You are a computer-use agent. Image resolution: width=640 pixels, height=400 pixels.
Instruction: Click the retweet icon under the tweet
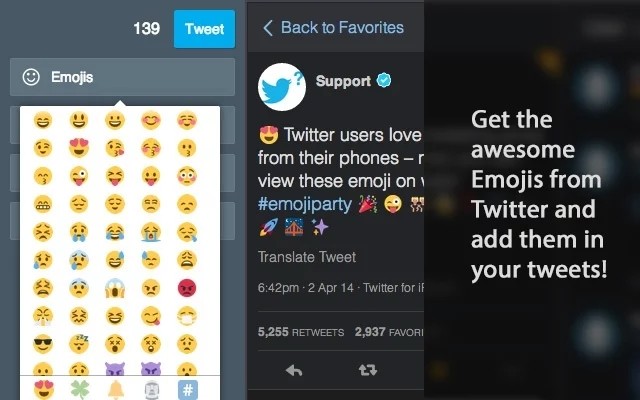pyautogui.click(x=368, y=370)
